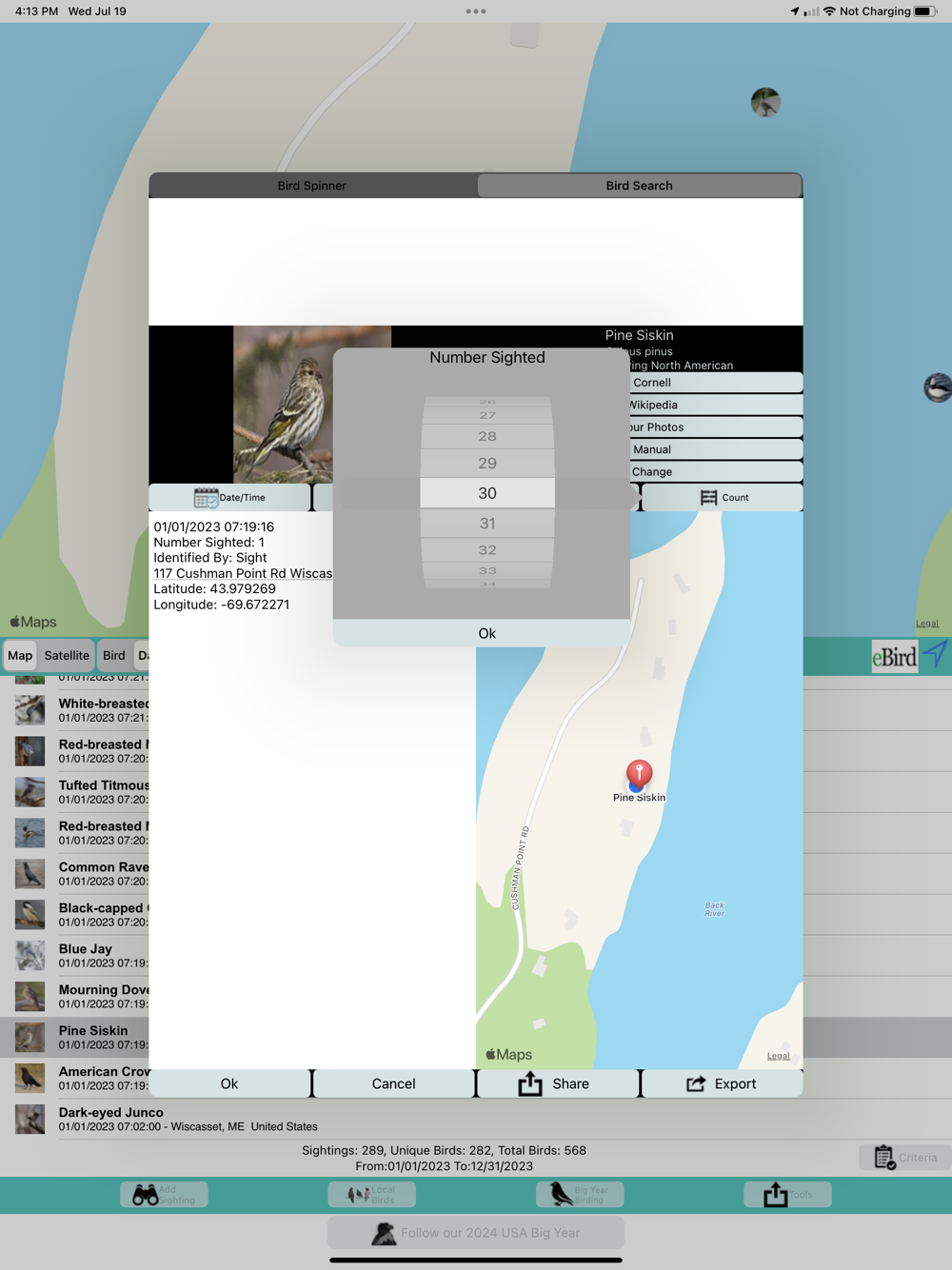Select the Common Raven list row
The image size is (952, 1270).
pos(74,873)
